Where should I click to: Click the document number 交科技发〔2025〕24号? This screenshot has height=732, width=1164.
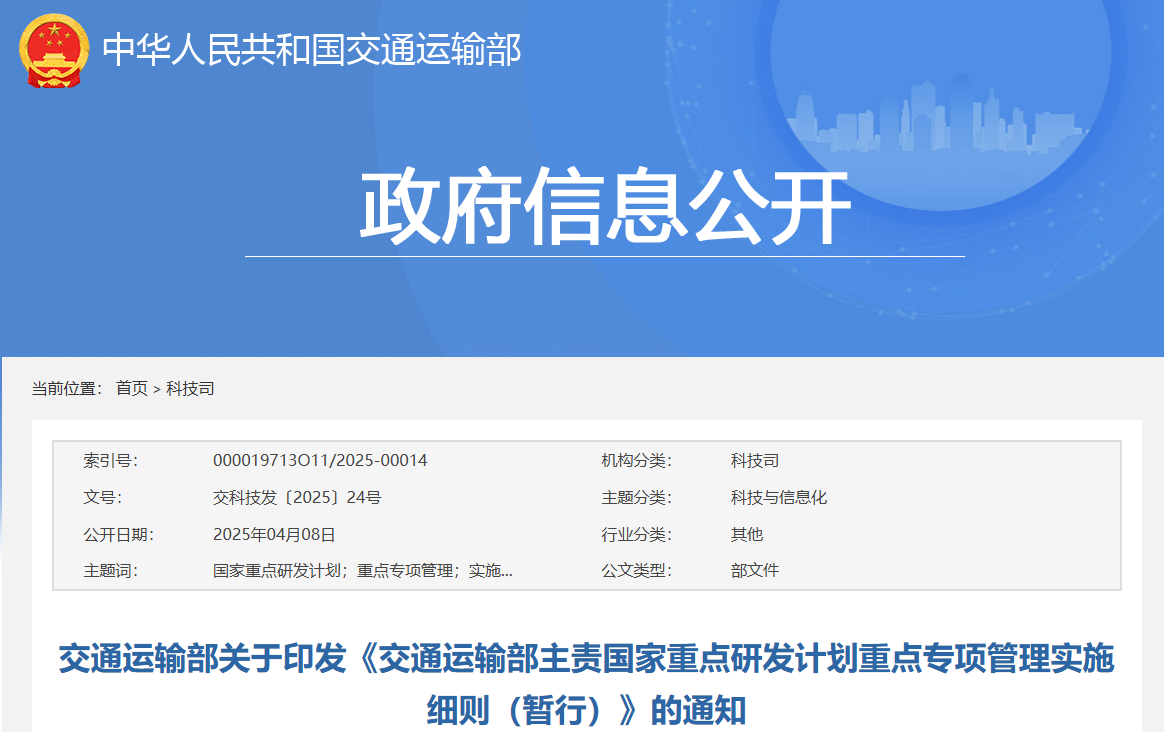pyautogui.click(x=297, y=497)
